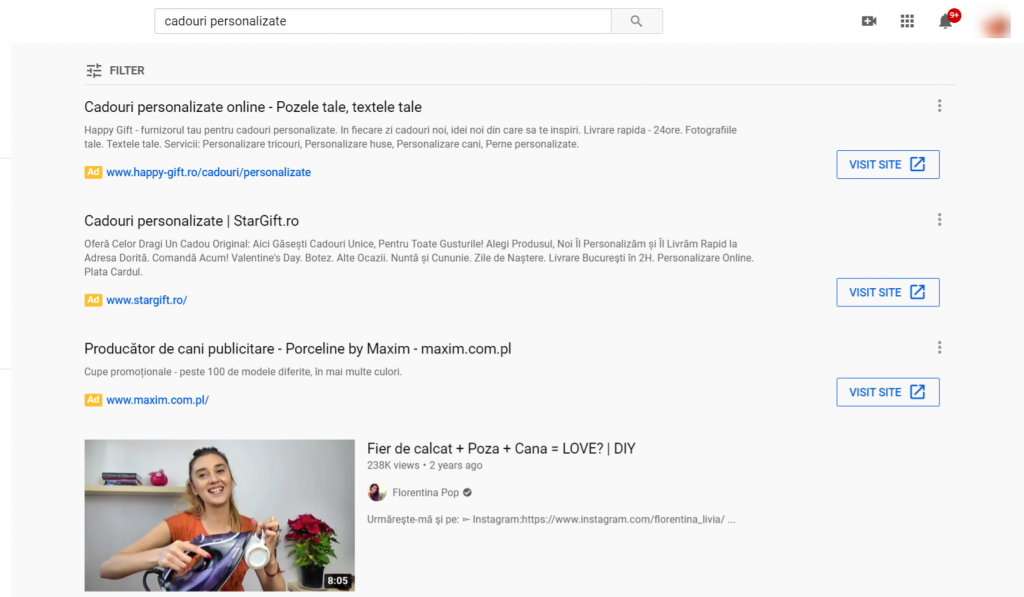Viewport: 1024px width, 597px height.
Task: Click the video description 'Urmărește-mă și pe'
Action: click(551, 520)
